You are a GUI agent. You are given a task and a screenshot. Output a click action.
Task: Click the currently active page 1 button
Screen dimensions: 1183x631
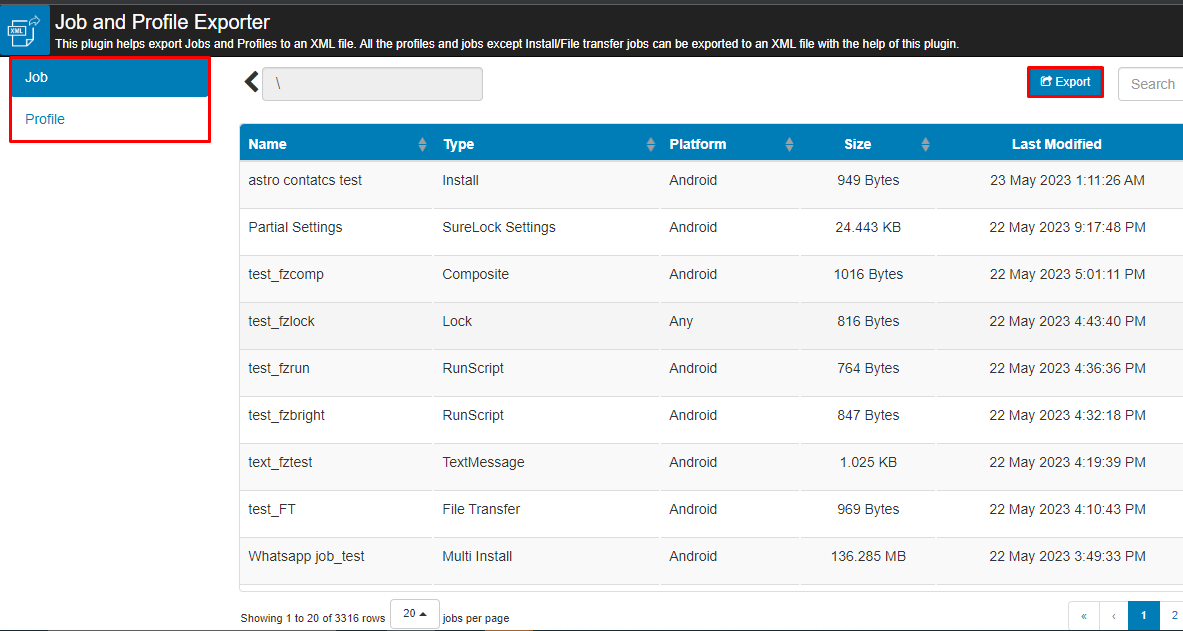click(x=1143, y=615)
